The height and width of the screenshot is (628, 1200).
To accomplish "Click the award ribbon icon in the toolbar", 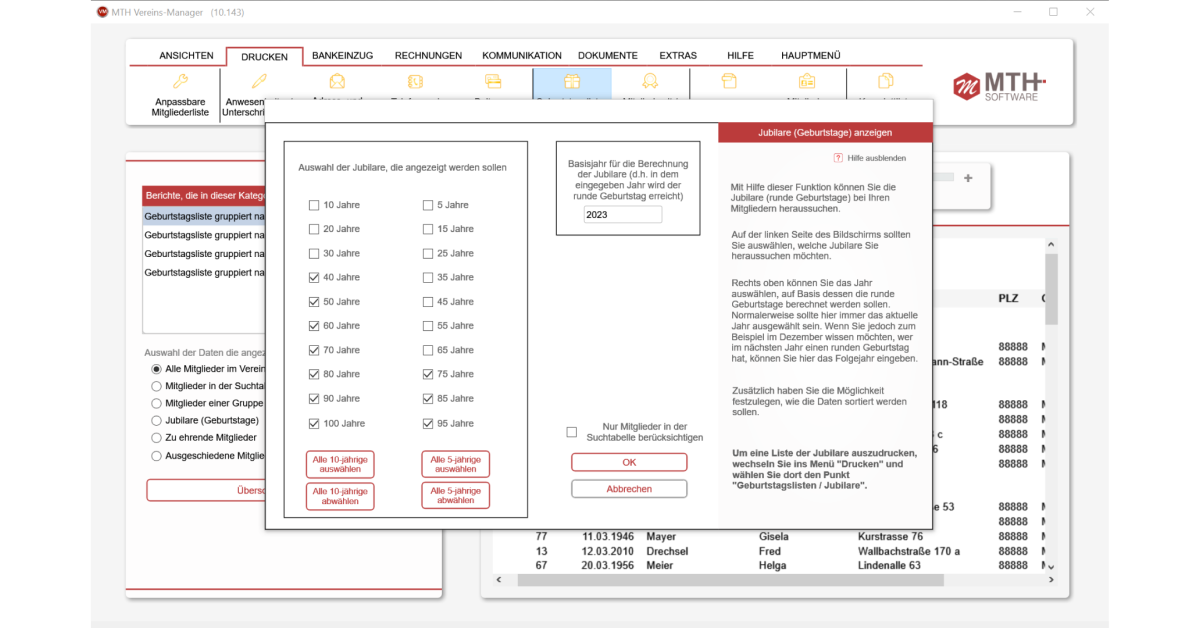I will point(650,81).
